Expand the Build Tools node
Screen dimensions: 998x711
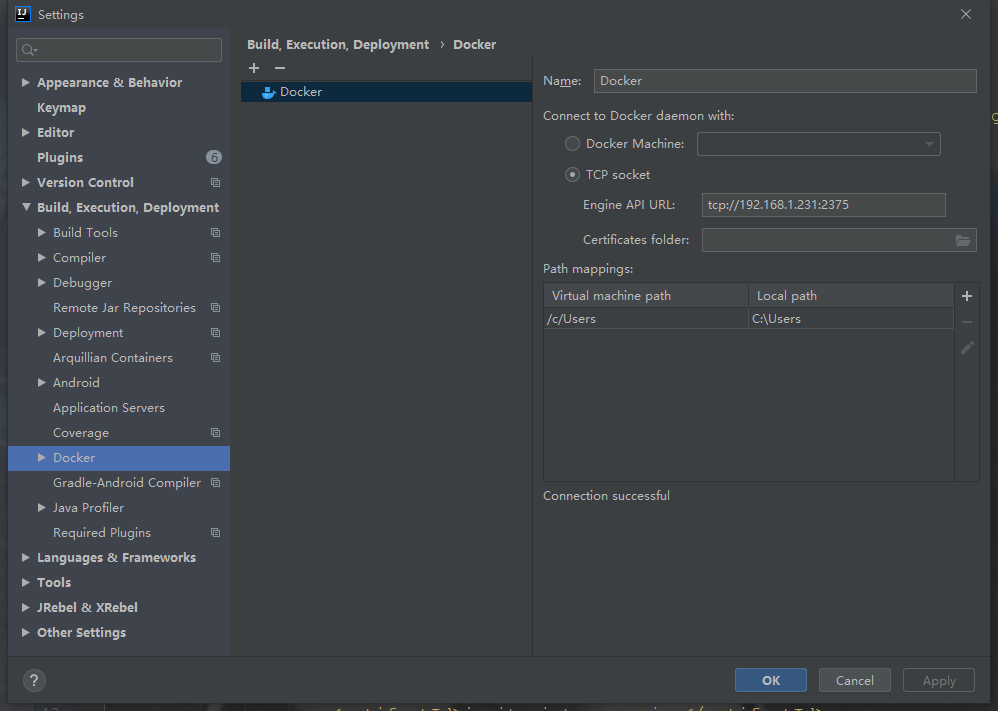(x=41, y=233)
